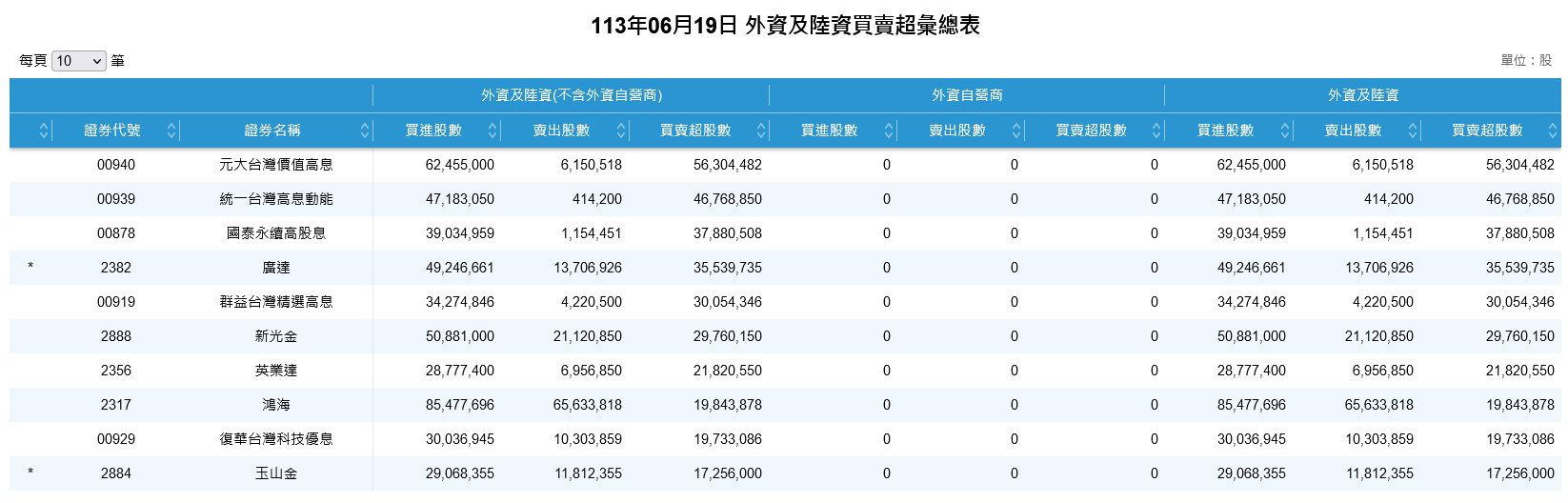Click the asterisk in the 2884 row
1568x503 pixels.
(x=30, y=473)
